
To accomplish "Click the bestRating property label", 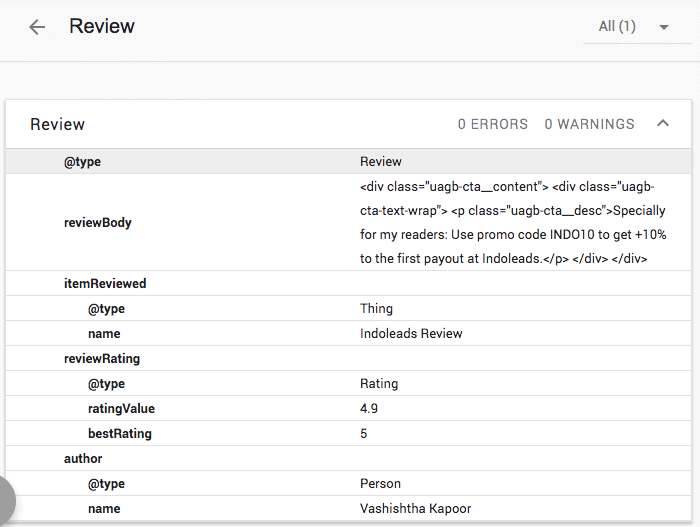I will coord(120,433).
